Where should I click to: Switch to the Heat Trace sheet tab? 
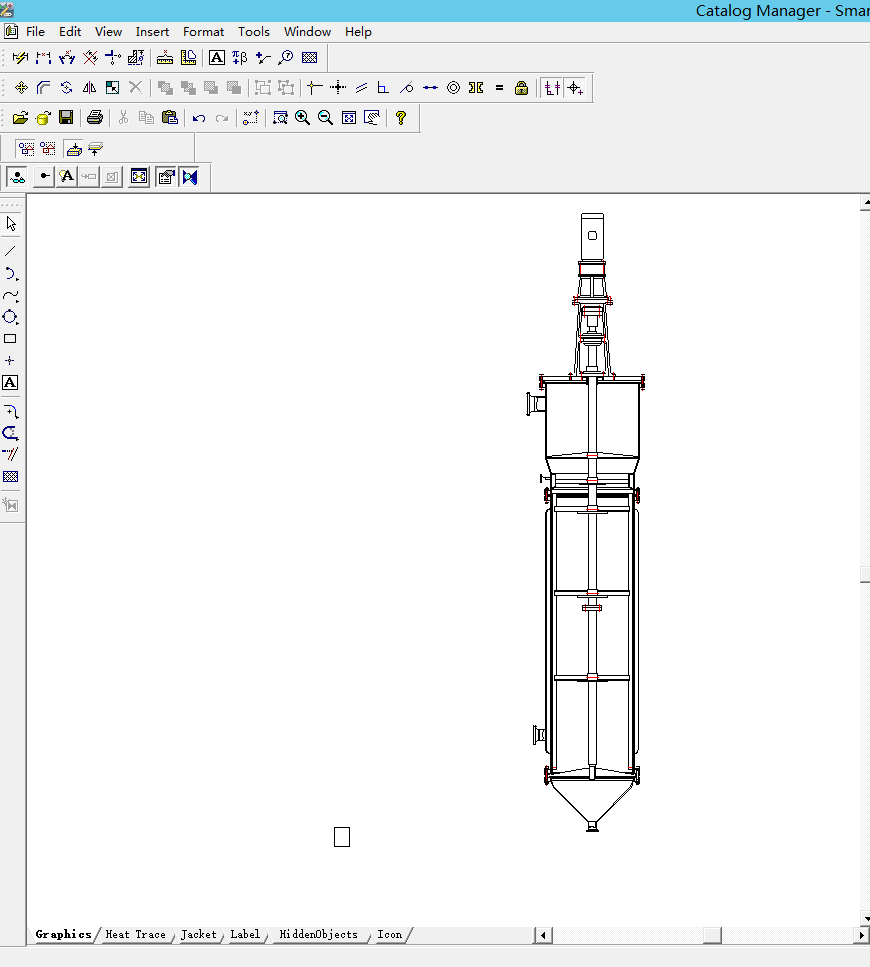136,934
